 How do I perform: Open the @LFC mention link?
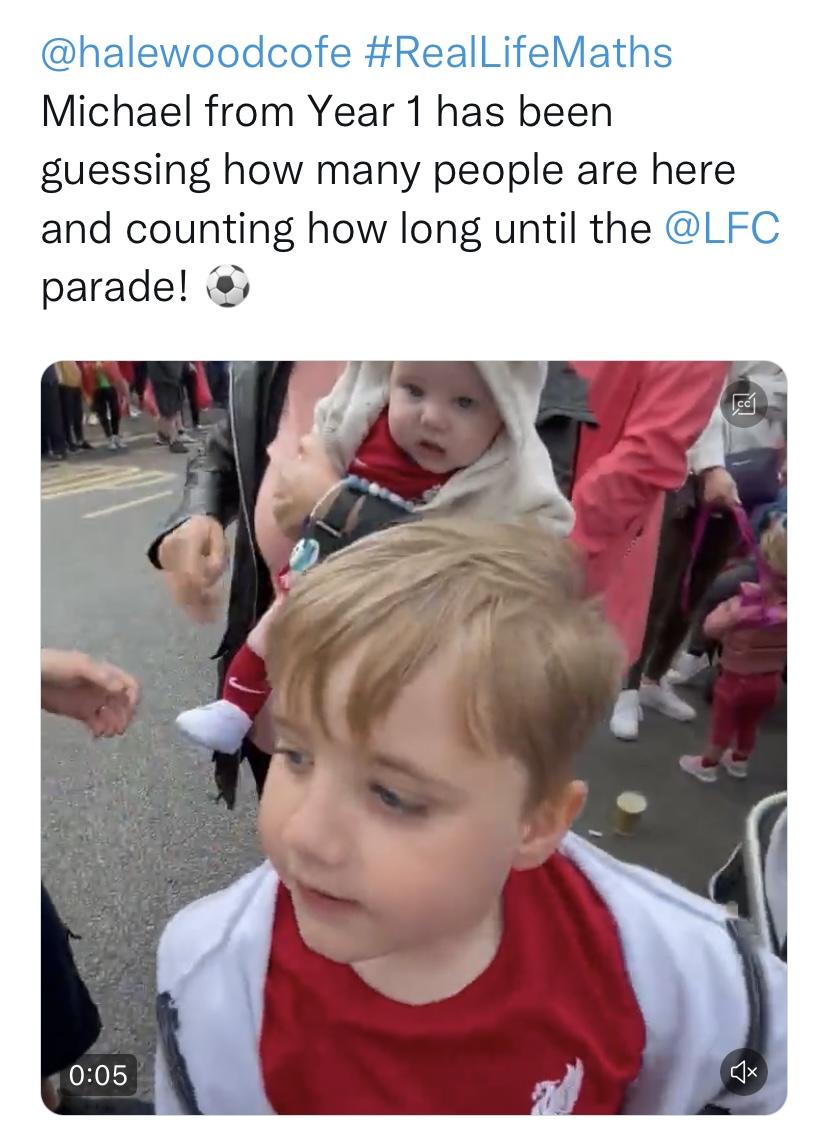coord(722,228)
